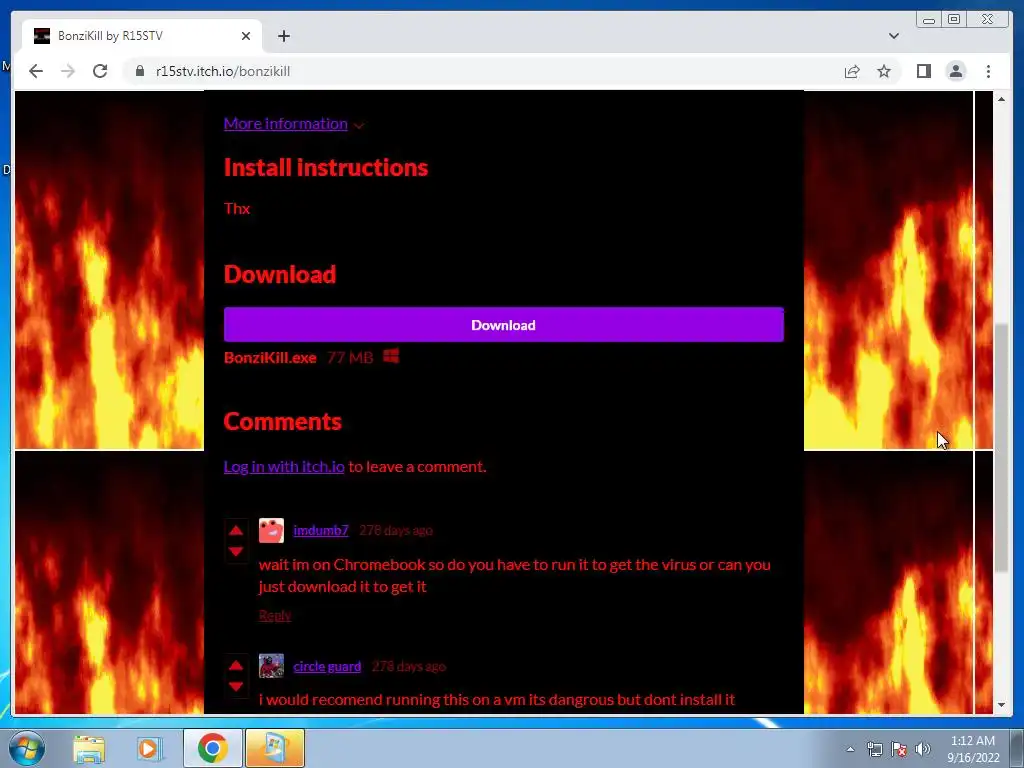This screenshot has height=768, width=1024.
Task: Click the browser forward arrow
Action: click(68, 71)
